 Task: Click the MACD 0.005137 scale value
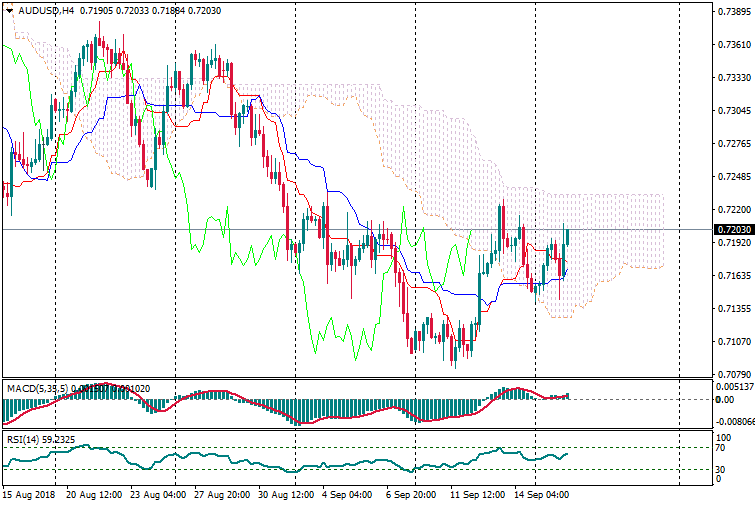tap(733, 387)
